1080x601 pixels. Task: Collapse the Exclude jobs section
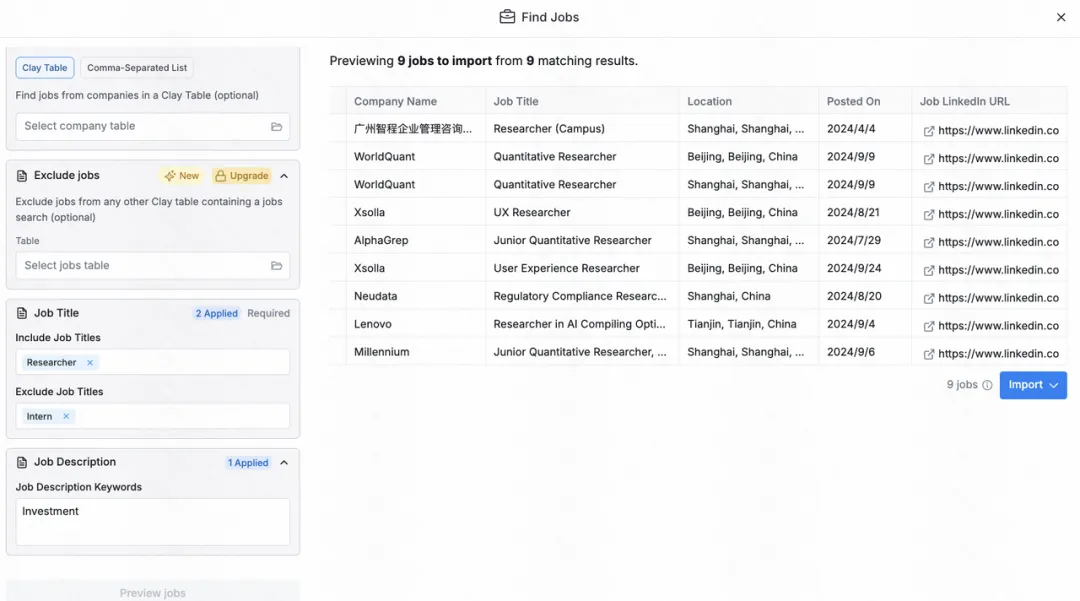[x=284, y=176]
